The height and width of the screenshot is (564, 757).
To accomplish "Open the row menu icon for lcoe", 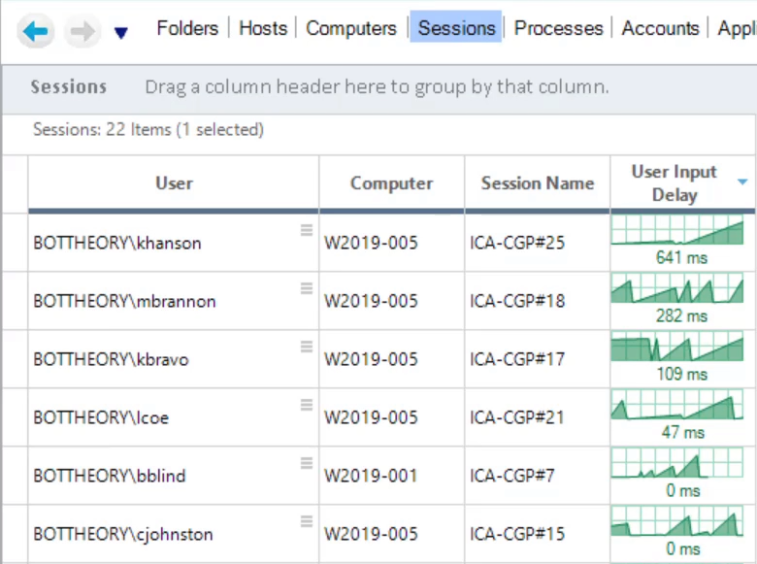I will pos(307,405).
